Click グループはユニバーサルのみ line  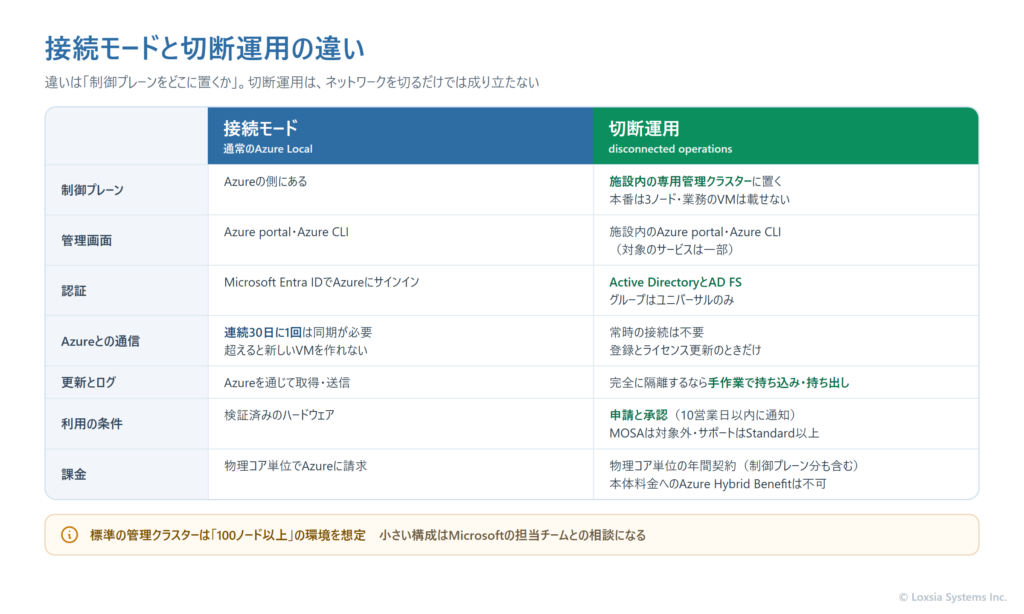671,300
